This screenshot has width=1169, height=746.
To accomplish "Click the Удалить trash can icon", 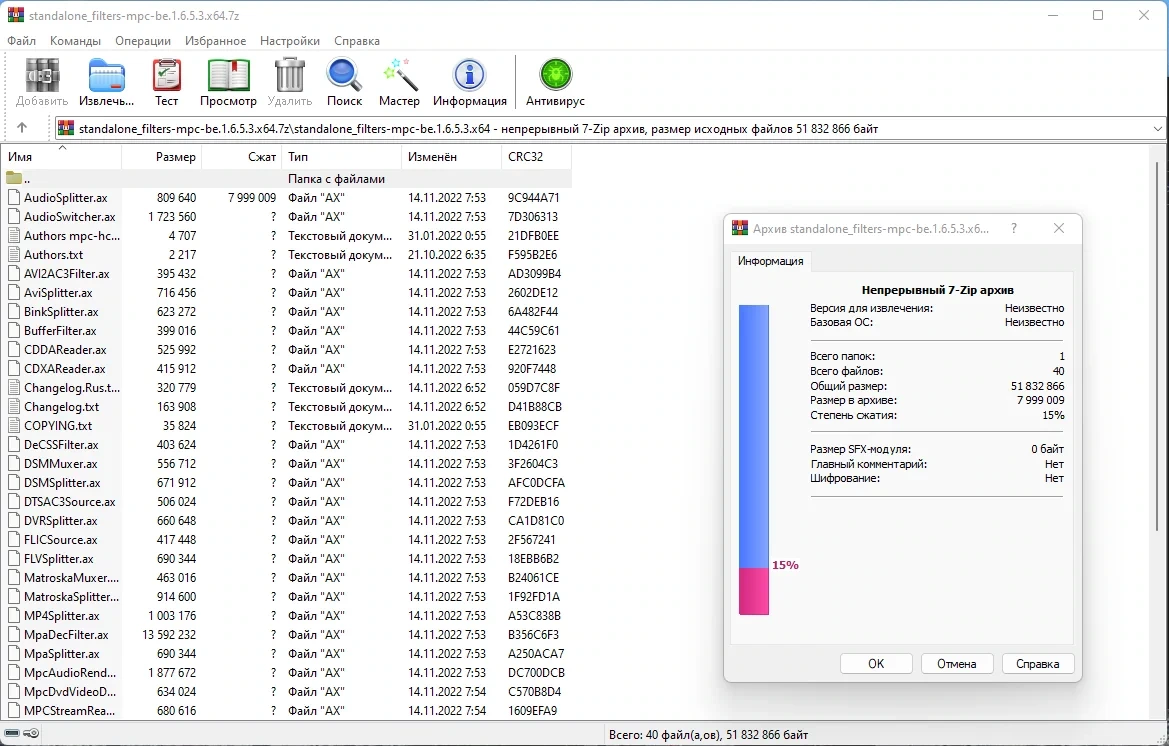I will click(x=289, y=76).
